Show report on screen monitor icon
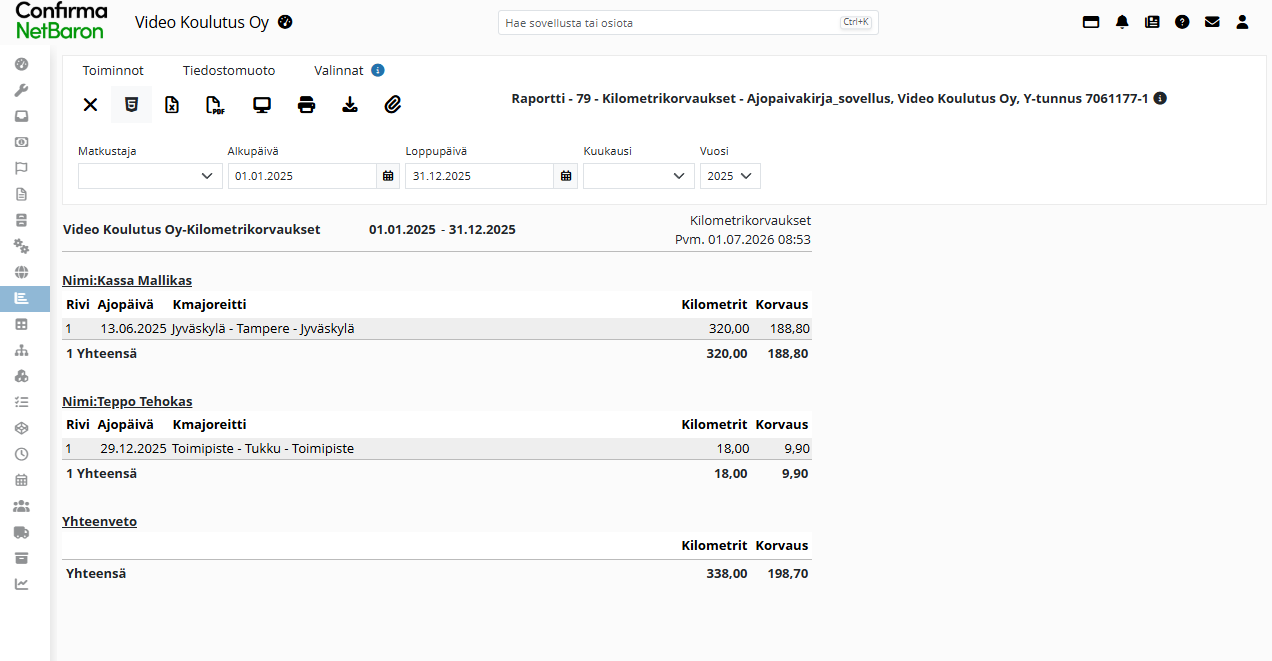 tap(262, 105)
